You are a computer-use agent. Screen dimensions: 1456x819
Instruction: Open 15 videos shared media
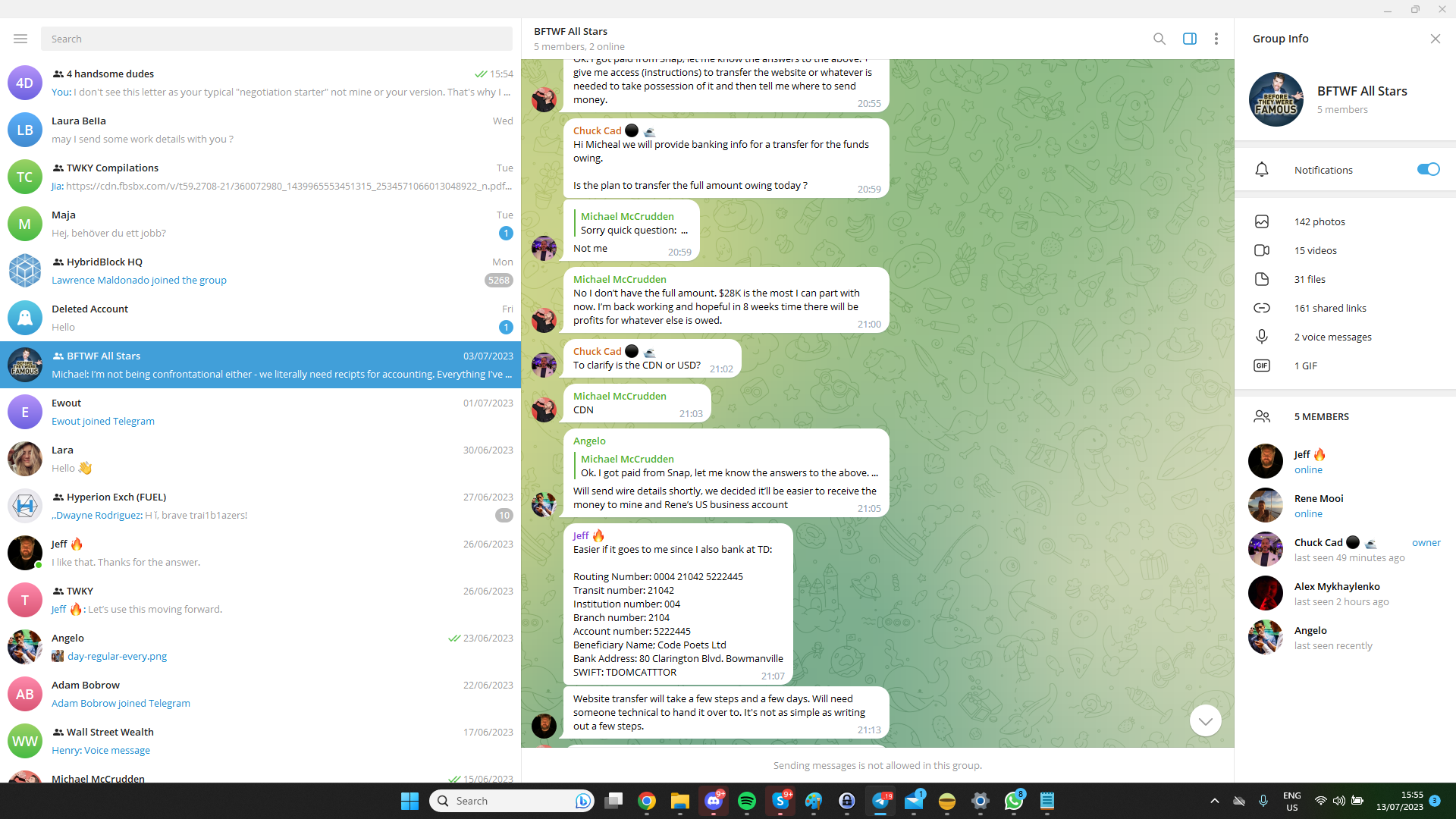[1315, 251]
